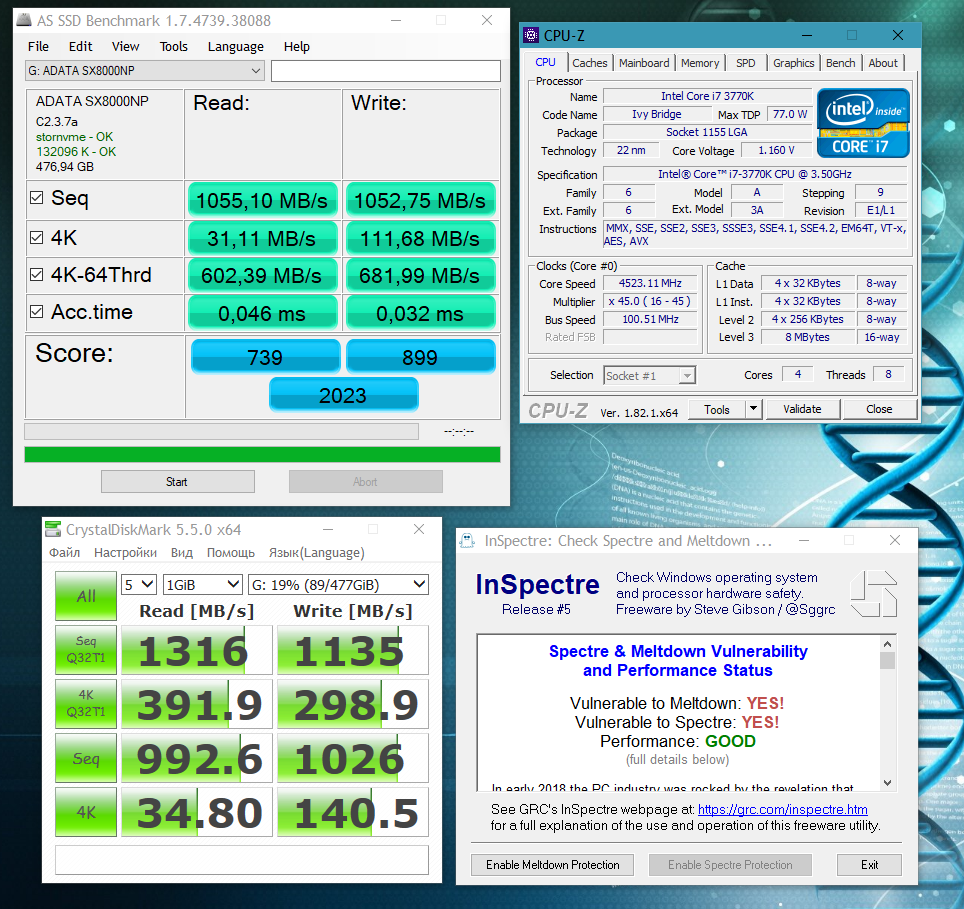
Task: Toggle the Acc.time test checkbox
Action: [x=37, y=312]
